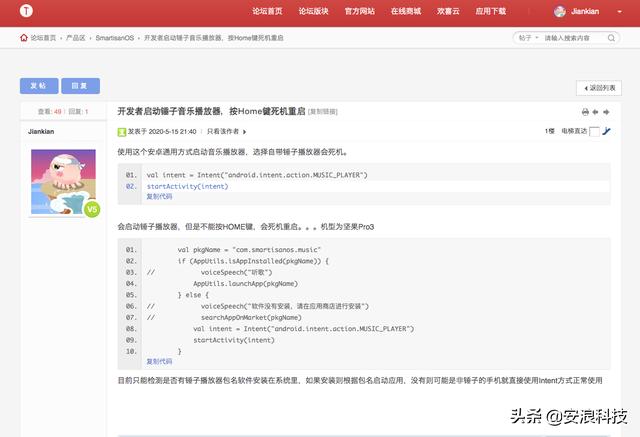Image resolution: width=640 pixels, height=437 pixels.
Task: Click the search magnifier icon
Action: [x=611, y=38]
